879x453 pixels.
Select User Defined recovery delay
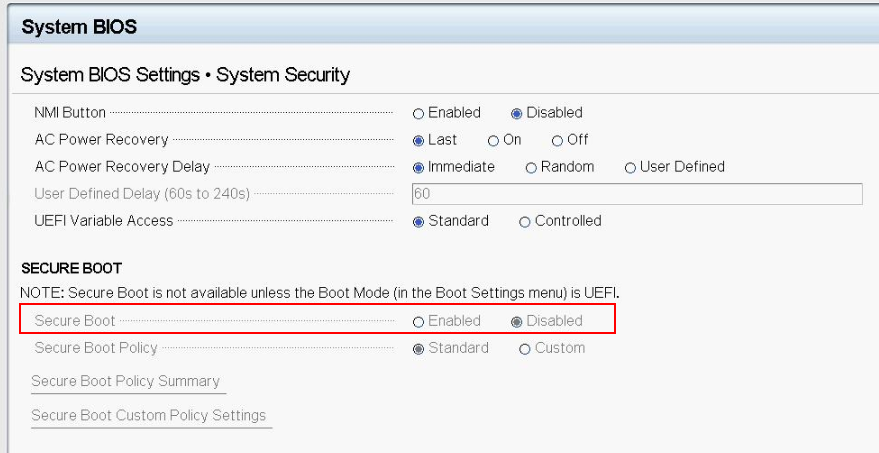pos(631,167)
